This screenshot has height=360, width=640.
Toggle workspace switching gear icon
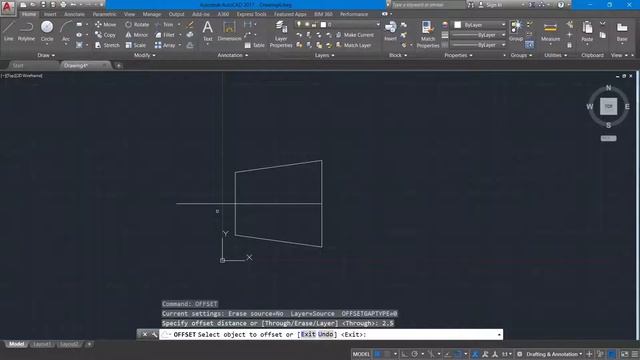[x=519, y=354]
